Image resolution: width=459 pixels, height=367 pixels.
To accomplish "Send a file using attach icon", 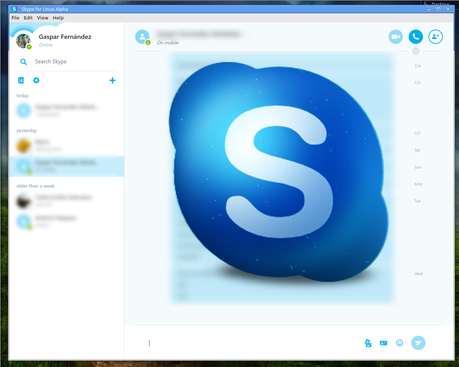I will [368, 343].
